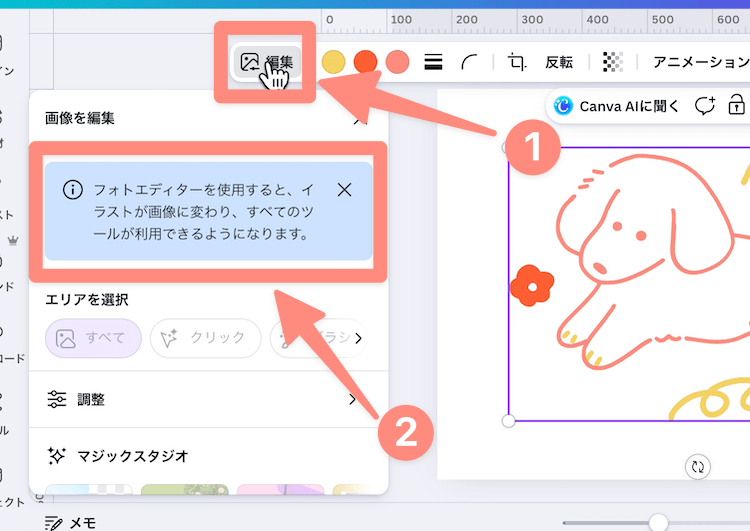Click the エリアを選択 section label
The image size is (750, 531).
coord(87,300)
